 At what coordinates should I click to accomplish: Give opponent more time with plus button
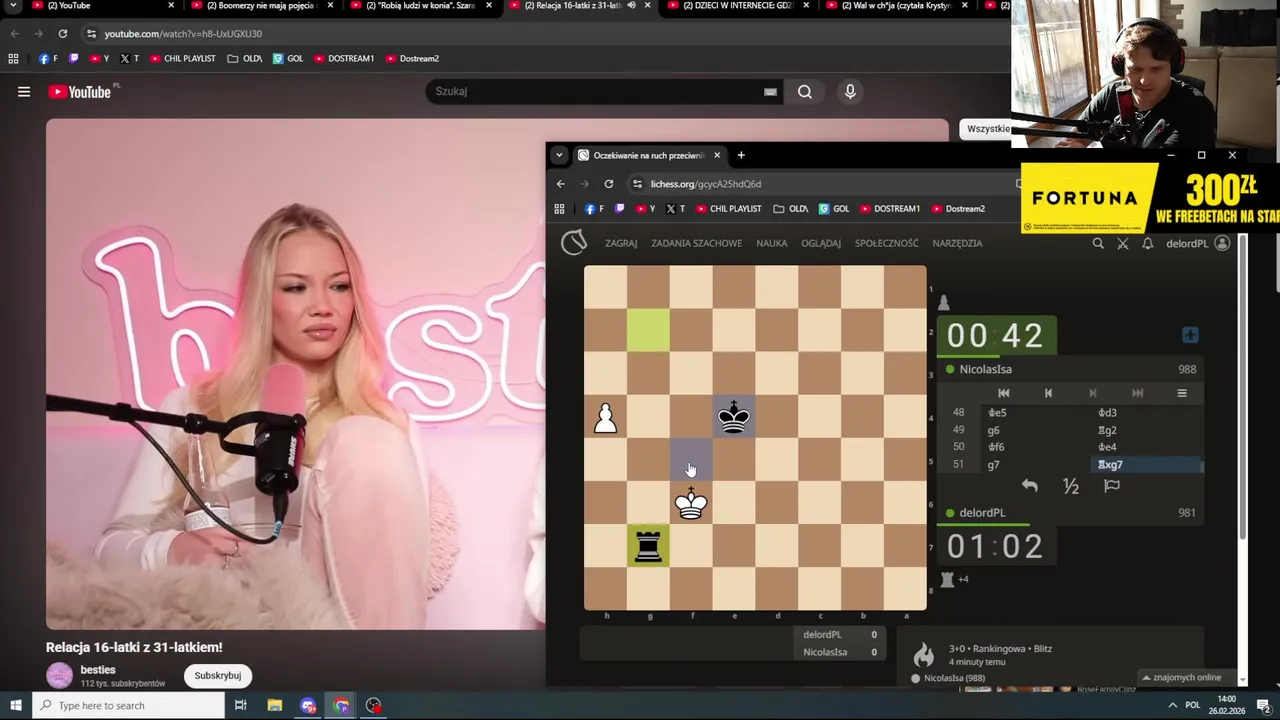[x=1189, y=335]
